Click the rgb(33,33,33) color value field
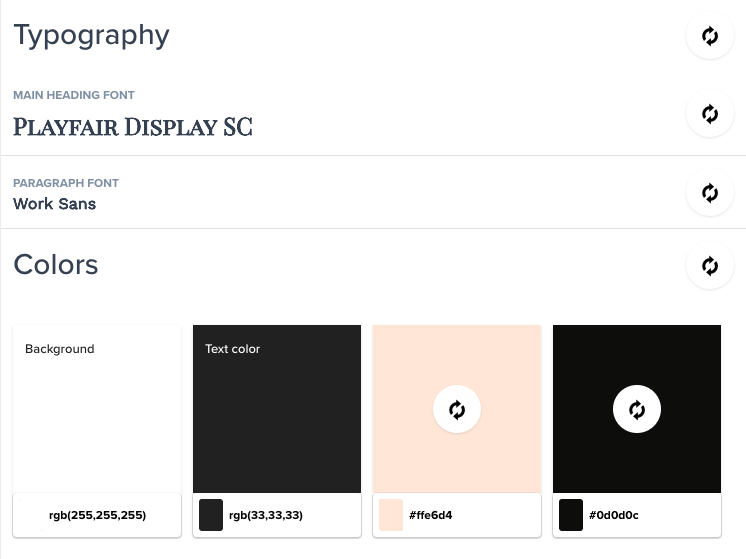Image resolution: width=746 pixels, height=559 pixels. point(266,516)
